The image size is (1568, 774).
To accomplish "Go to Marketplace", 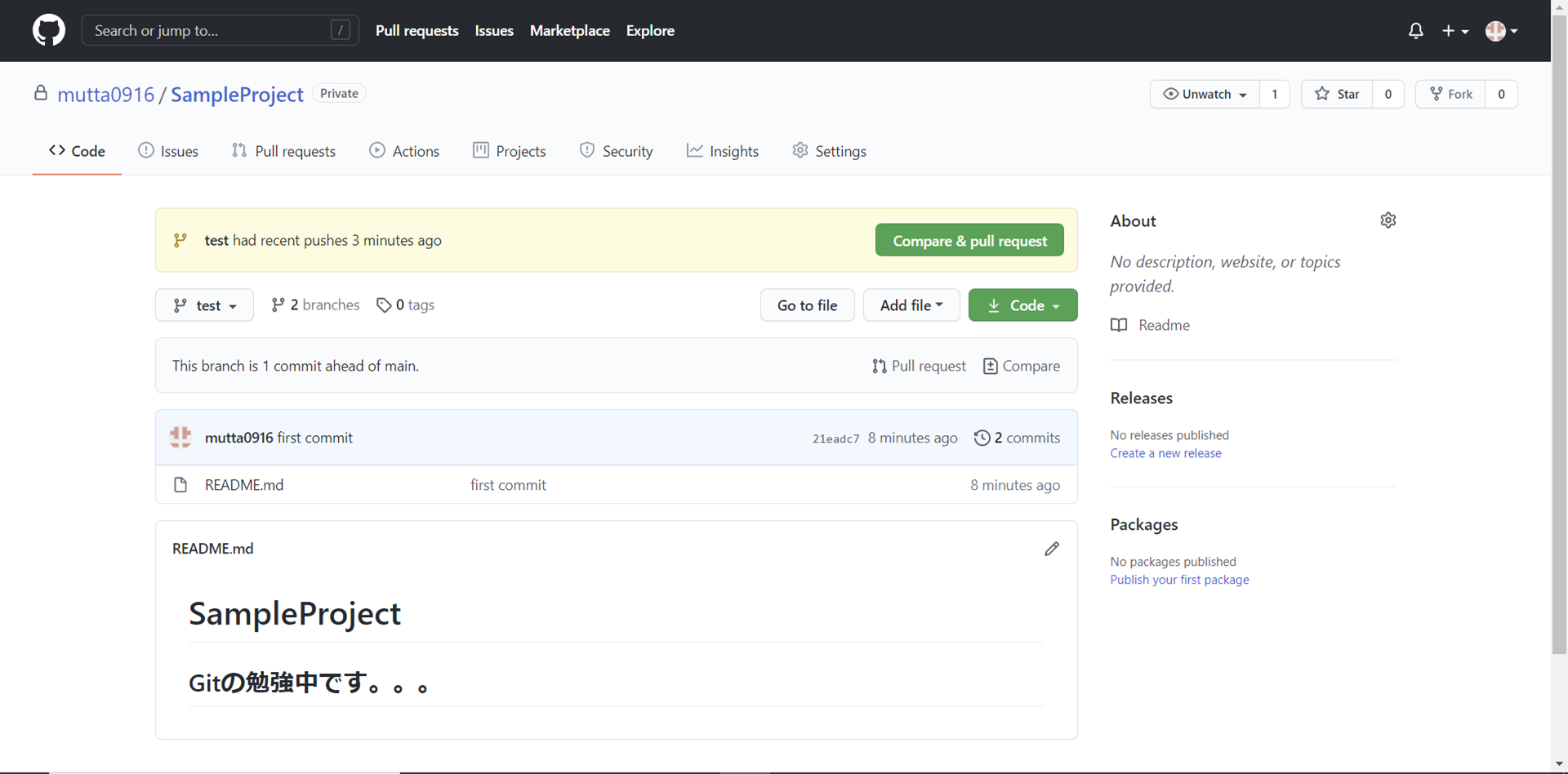I will [570, 30].
